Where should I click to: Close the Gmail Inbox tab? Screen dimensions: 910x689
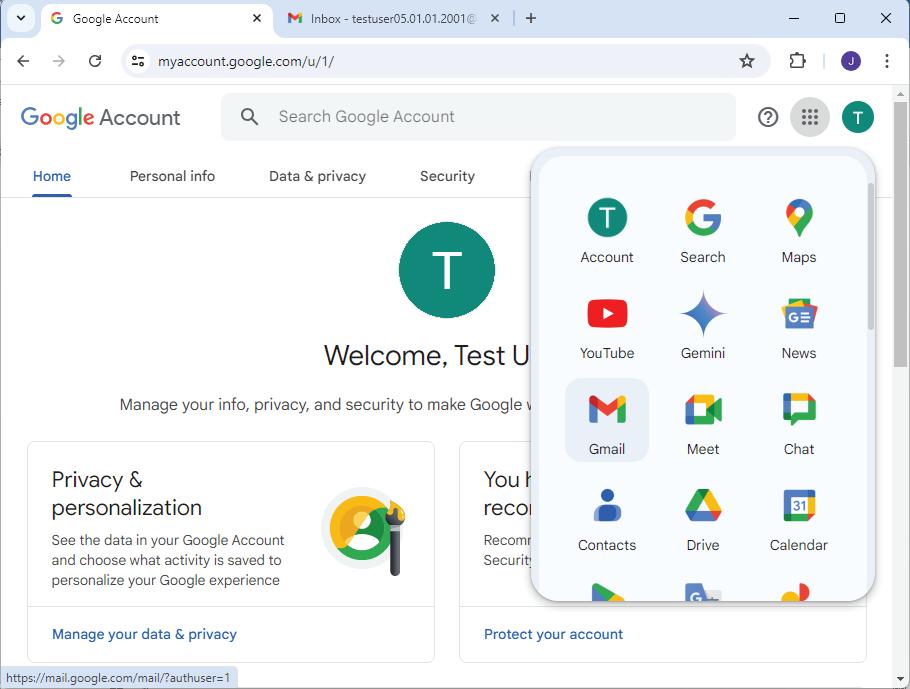tap(494, 19)
